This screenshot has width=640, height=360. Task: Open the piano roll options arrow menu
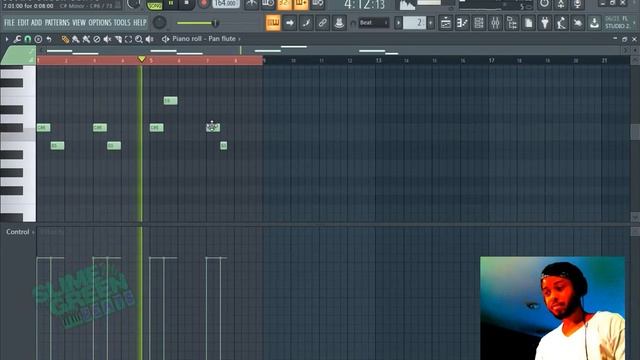(7, 39)
